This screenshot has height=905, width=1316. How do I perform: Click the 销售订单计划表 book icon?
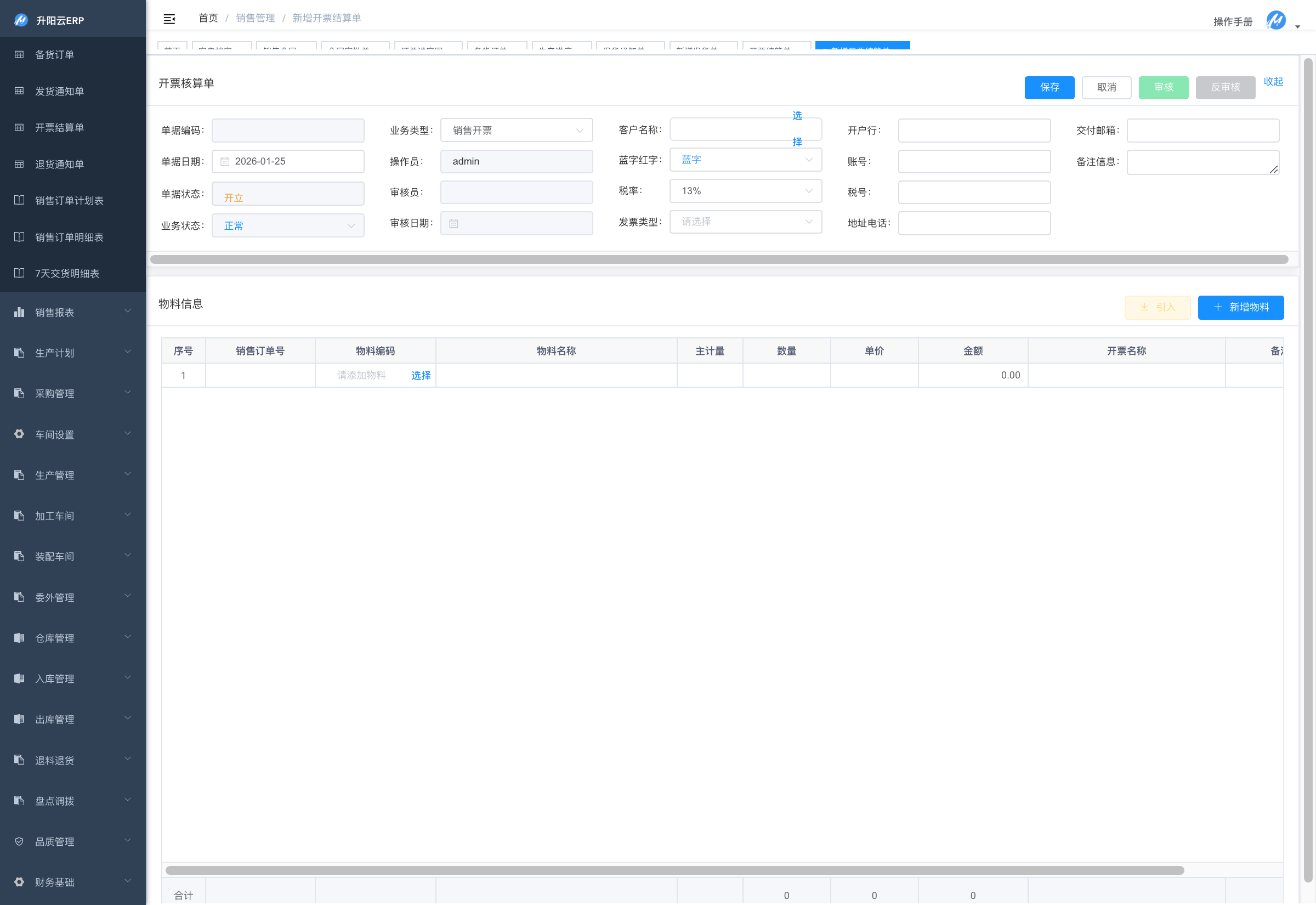click(x=19, y=200)
